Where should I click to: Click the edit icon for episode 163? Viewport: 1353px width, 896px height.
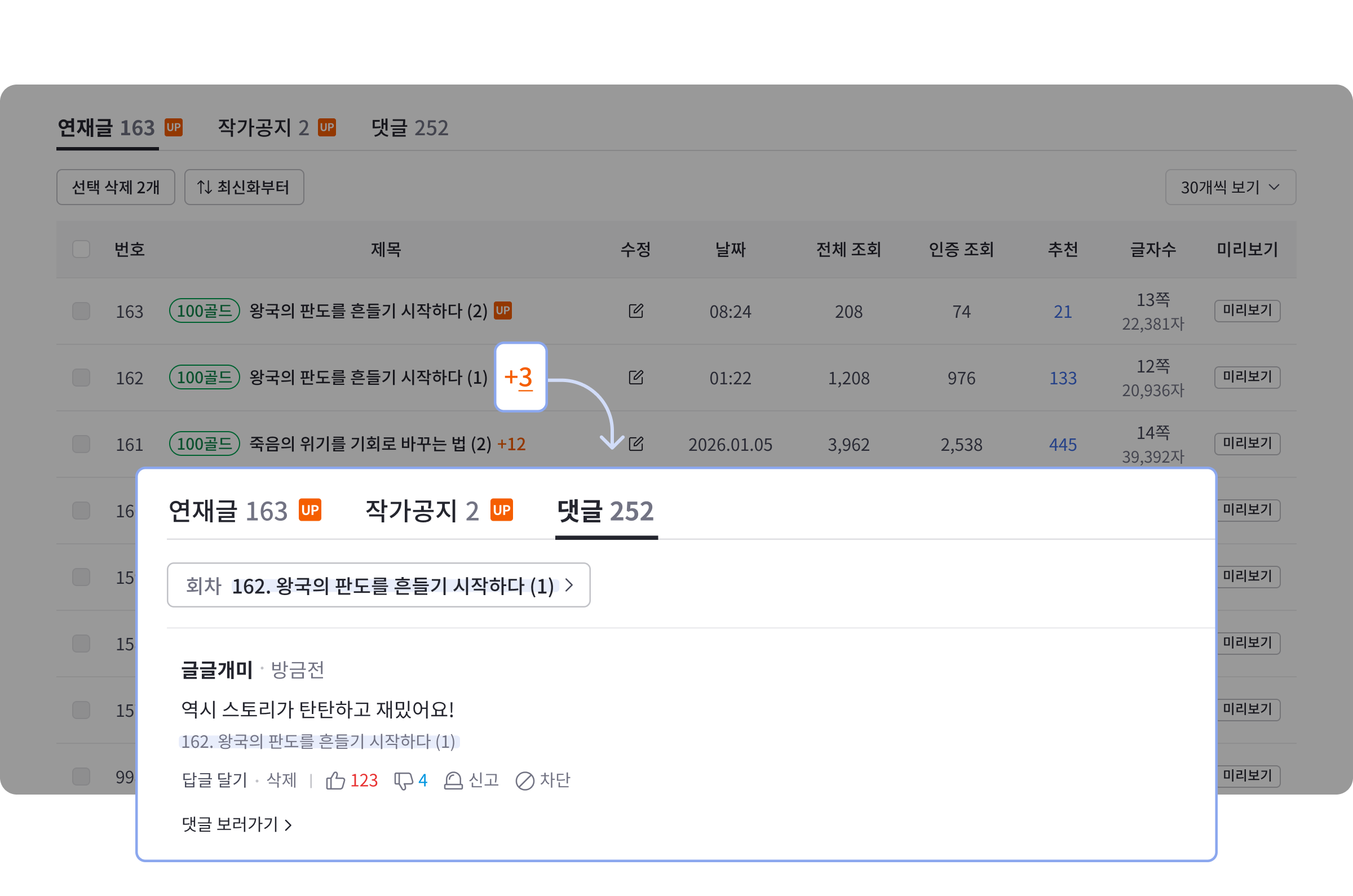pyautogui.click(x=636, y=311)
